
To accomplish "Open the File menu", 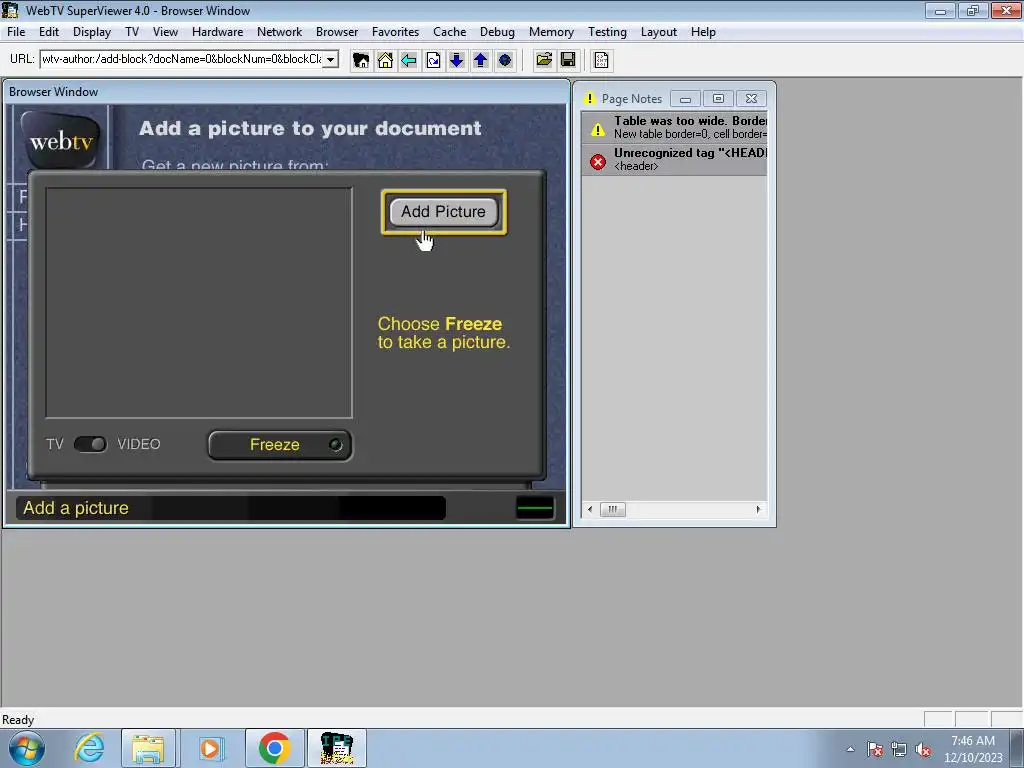I will point(16,32).
